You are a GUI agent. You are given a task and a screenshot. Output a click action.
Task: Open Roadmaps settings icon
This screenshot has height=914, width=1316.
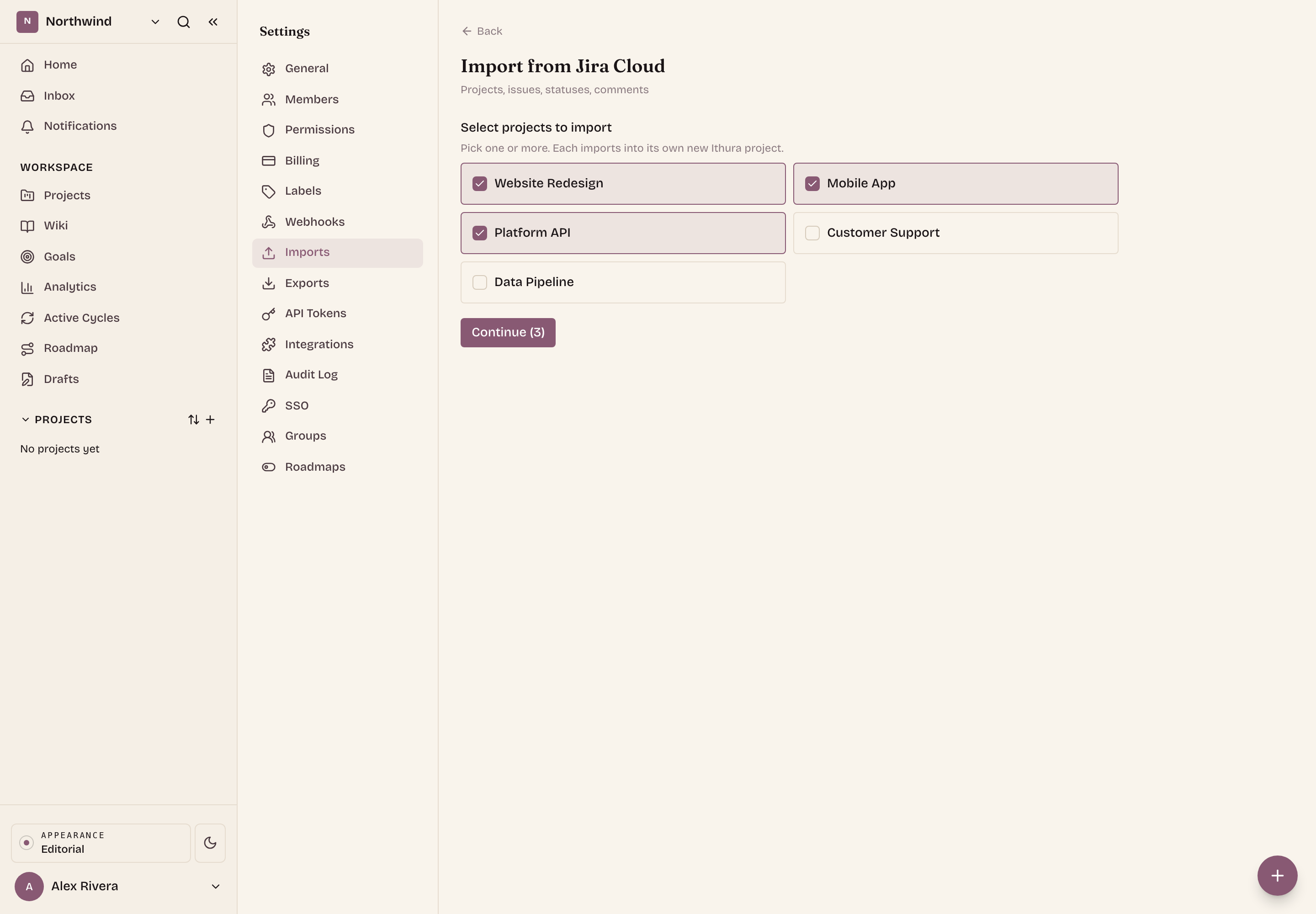tap(269, 468)
